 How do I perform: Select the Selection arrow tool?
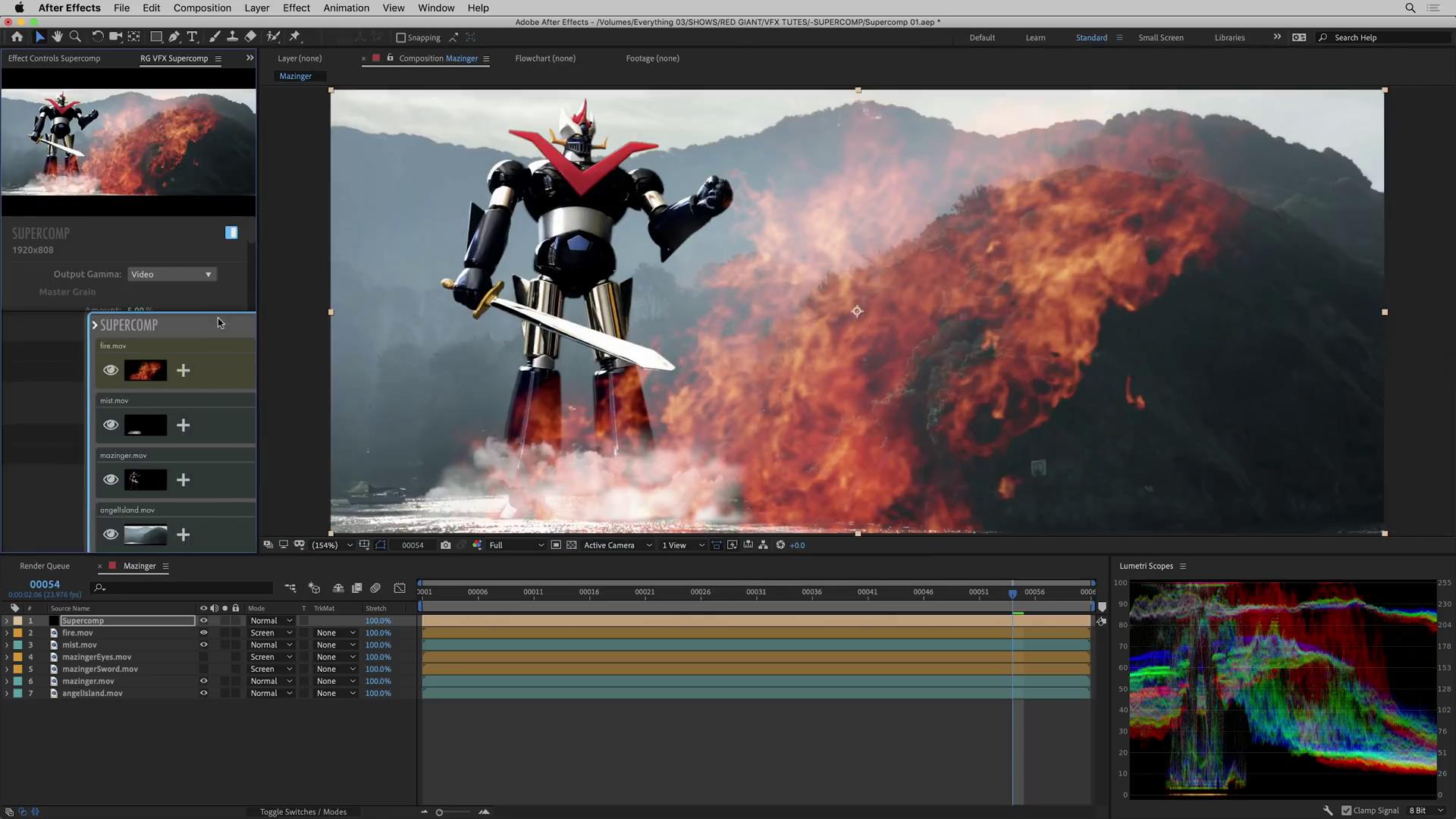pos(39,36)
